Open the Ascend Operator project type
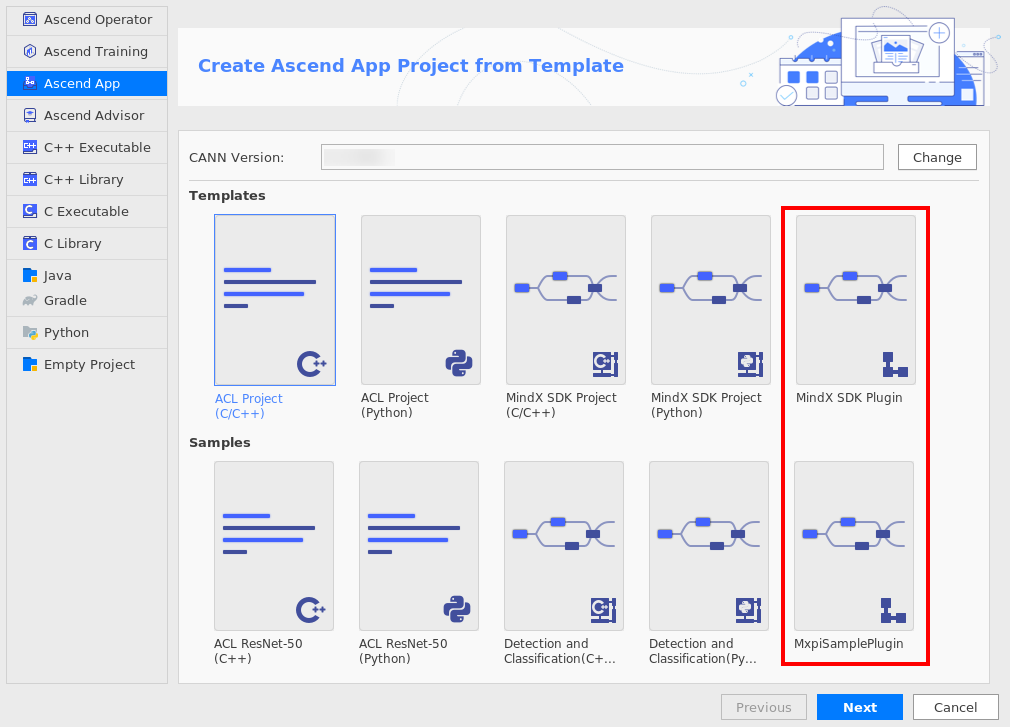Image resolution: width=1010 pixels, height=727 pixels. click(x=87, y=19)
